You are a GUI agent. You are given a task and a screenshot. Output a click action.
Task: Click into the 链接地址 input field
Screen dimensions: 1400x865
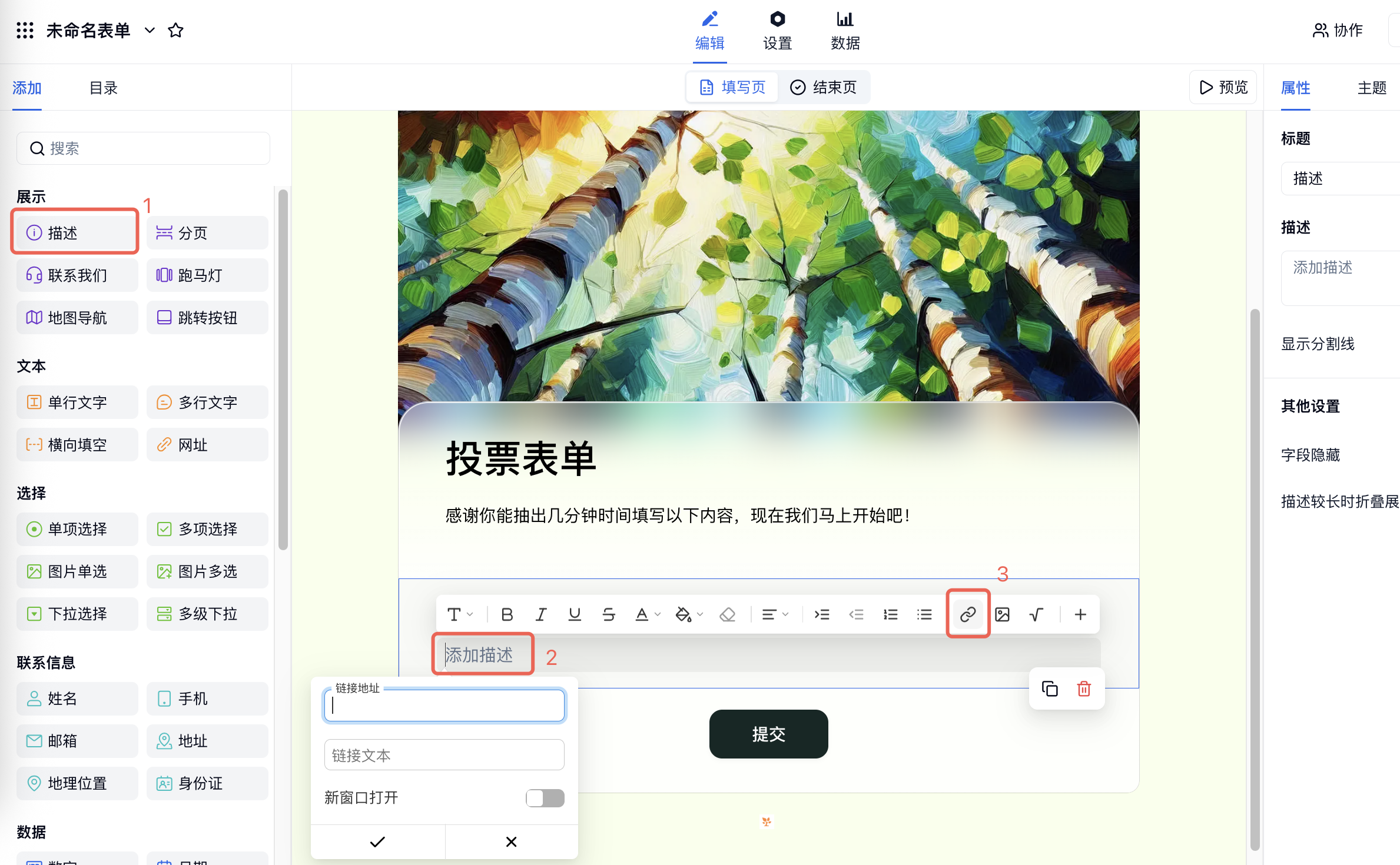click(x=444, y=705)
